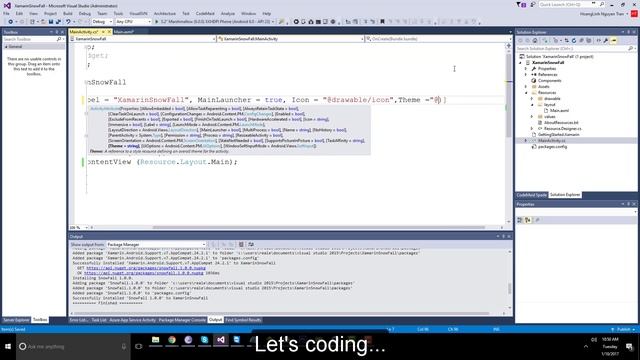This screenshot has height=360, width=640.
Task: Expand the values folder
Action: tap(532, 116)
